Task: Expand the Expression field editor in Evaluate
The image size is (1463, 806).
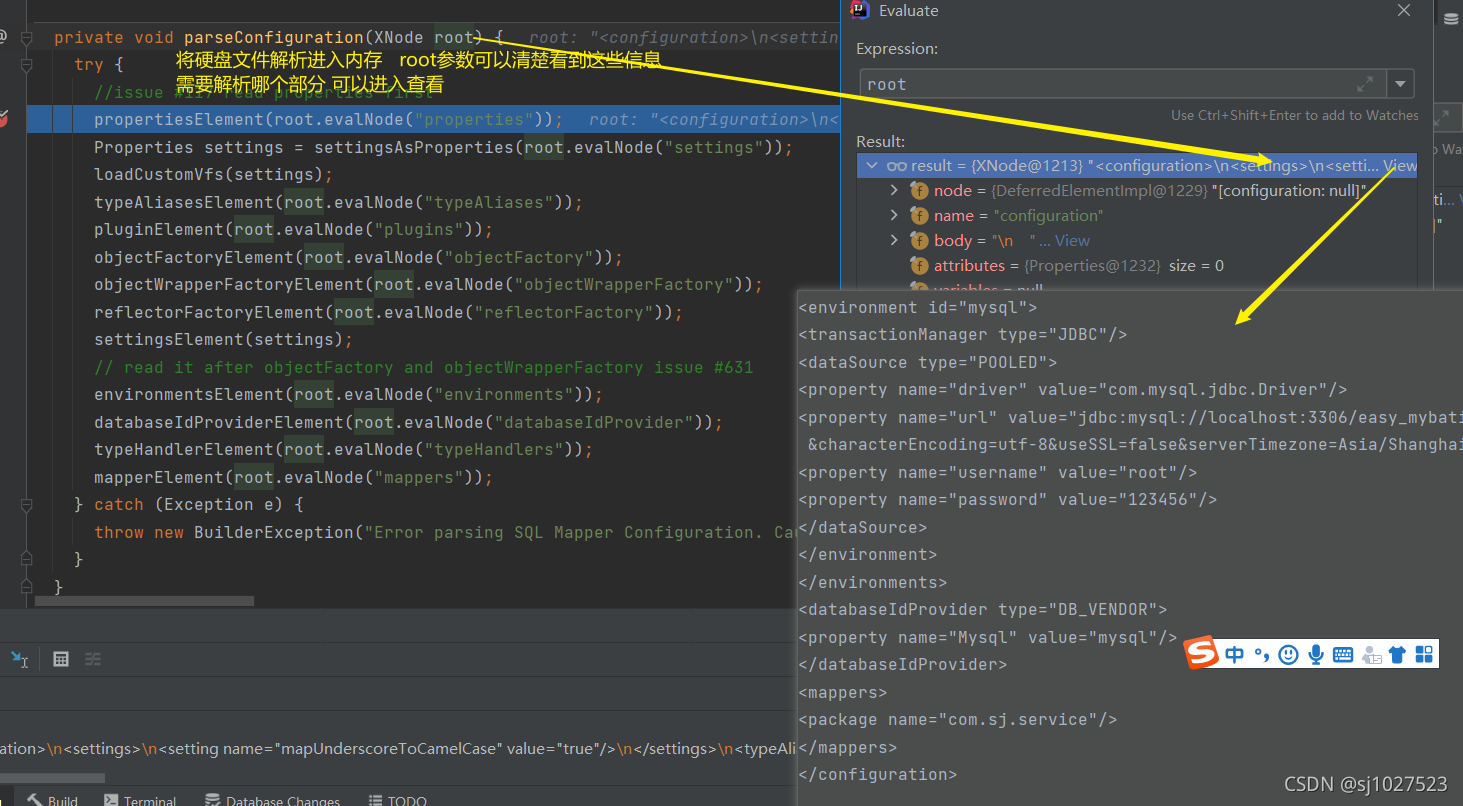Action: tap(1365, 84)
